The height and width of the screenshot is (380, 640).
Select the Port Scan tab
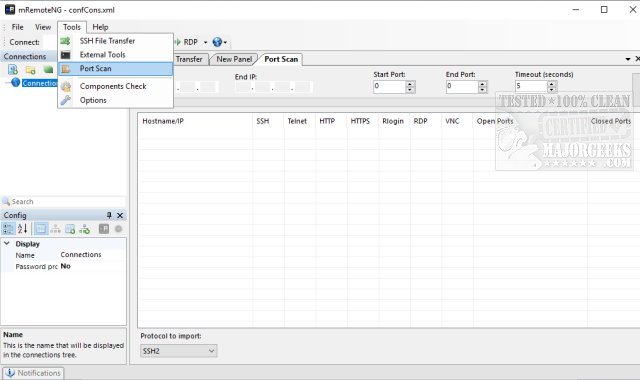(281, 59)
